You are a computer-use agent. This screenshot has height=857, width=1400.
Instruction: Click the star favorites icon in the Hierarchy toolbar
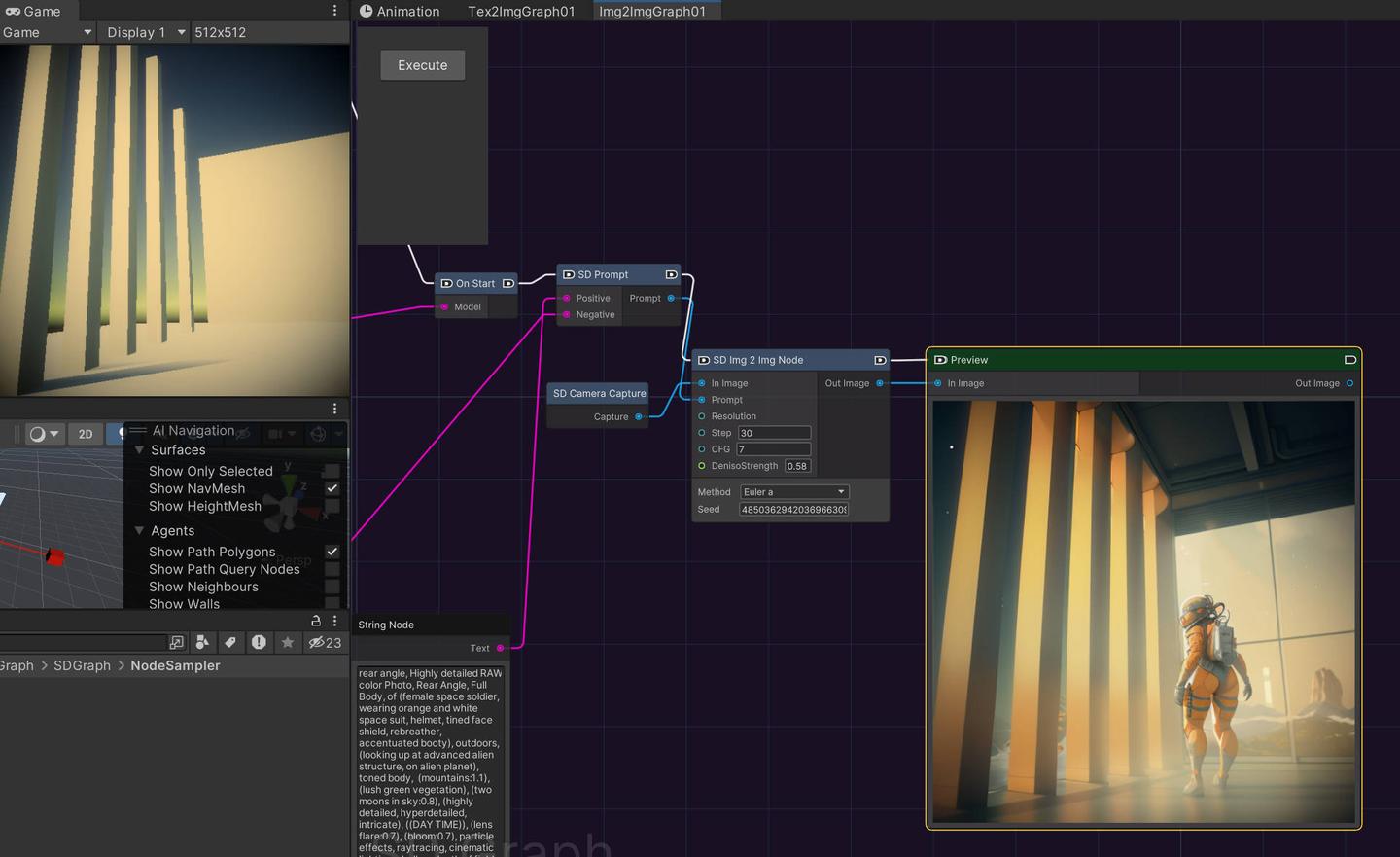point(287,642)
